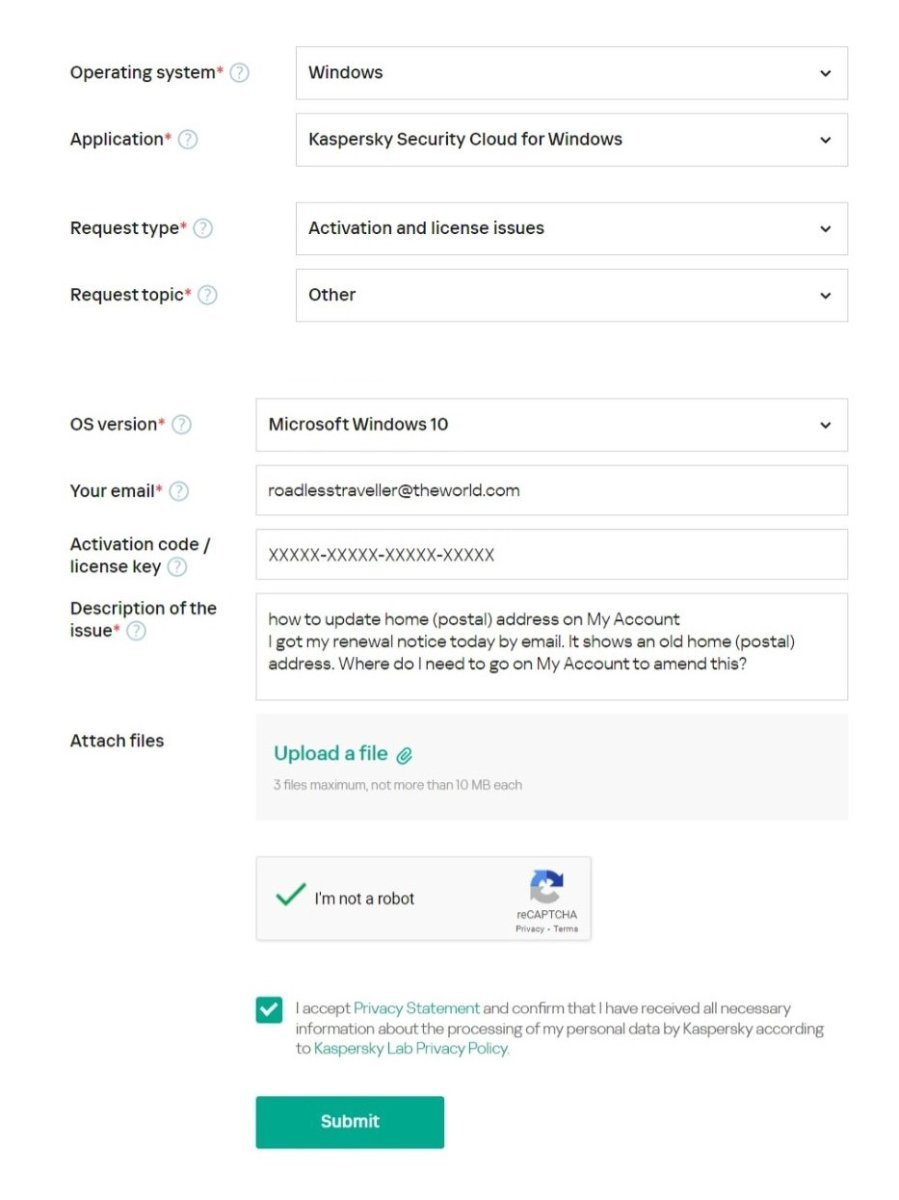Open the OS version dropdown

pyautogui.click(x=551, y=425)
